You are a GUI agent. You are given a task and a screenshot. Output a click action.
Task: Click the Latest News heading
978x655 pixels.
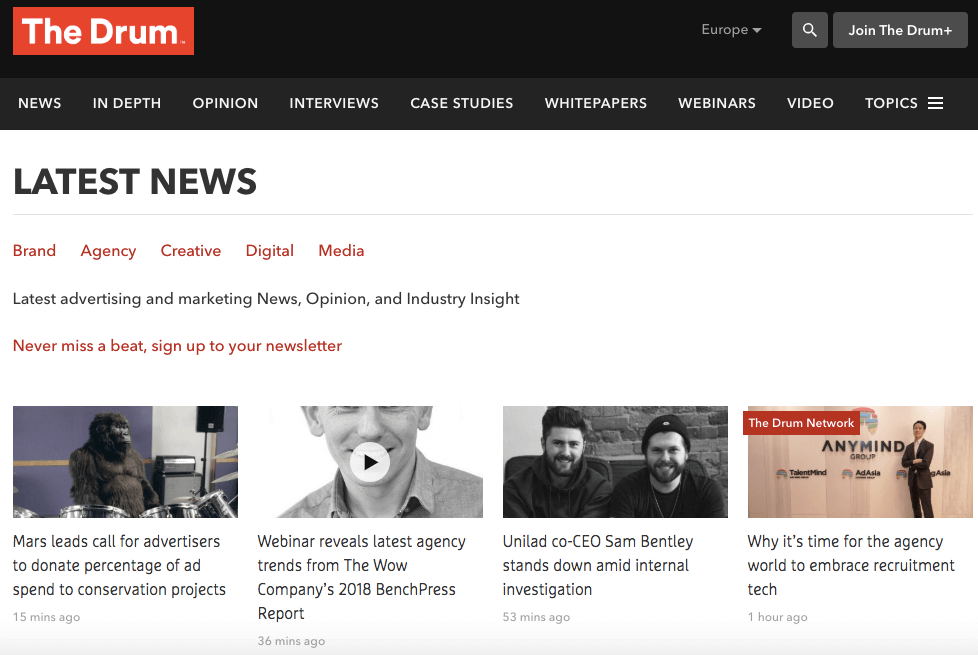click(x=135, y=182)
